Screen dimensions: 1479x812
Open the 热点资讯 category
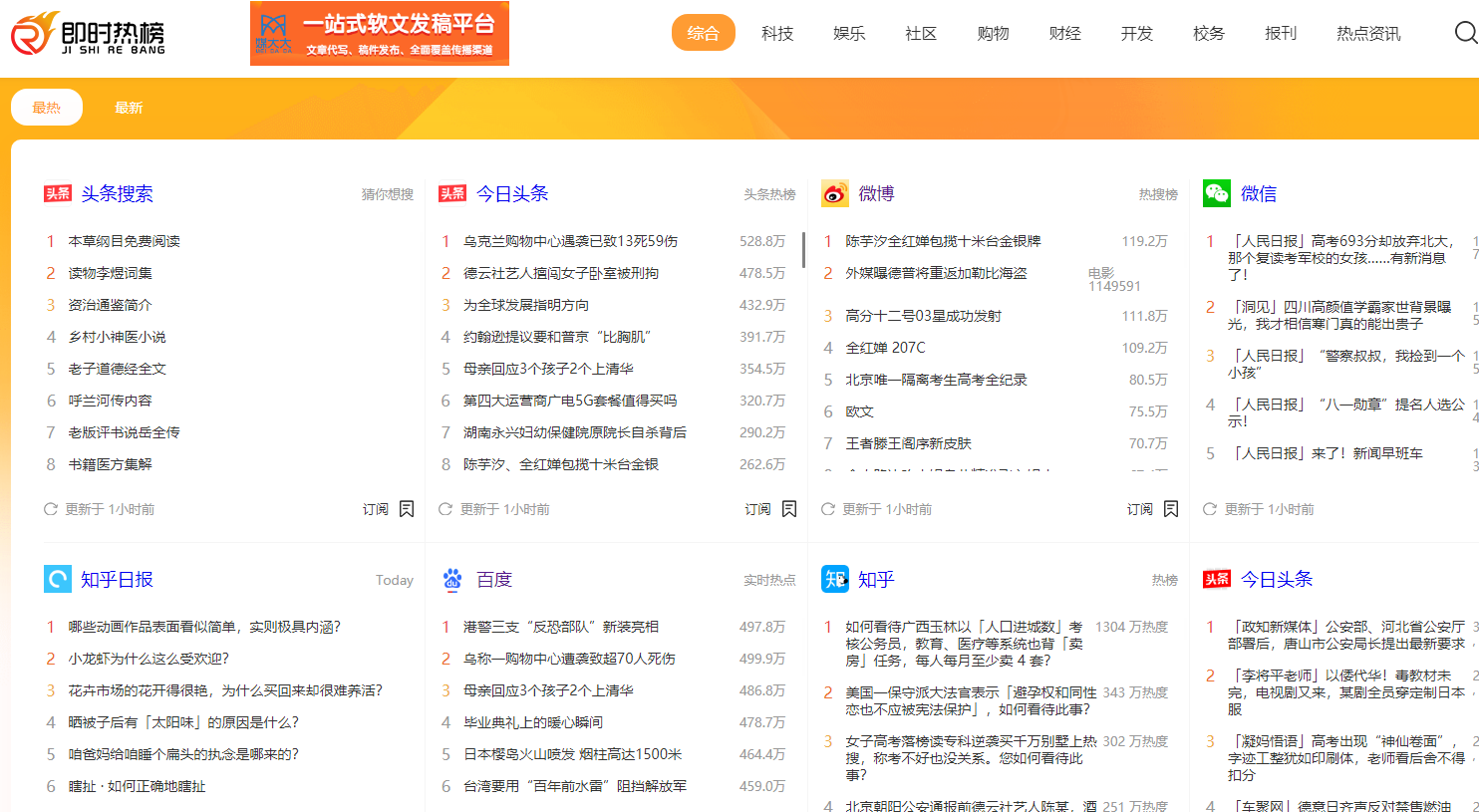click(x=1368, y=34)
